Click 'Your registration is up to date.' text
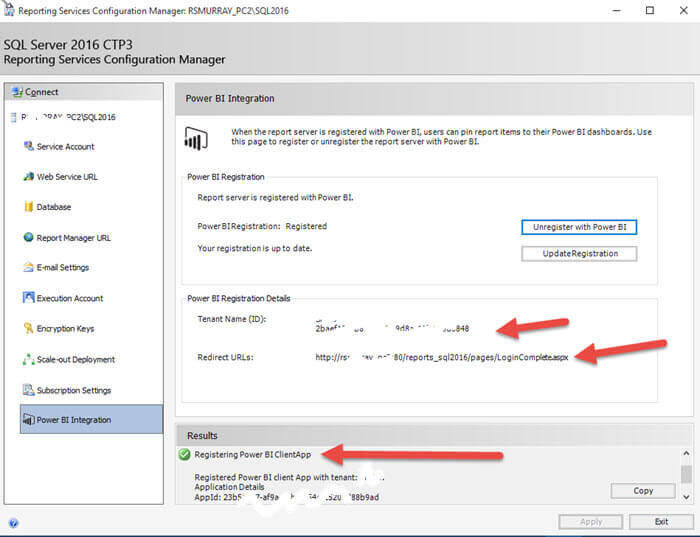This screenshot has height=537, width=700. pyautogui.click(x=254, y=248)
